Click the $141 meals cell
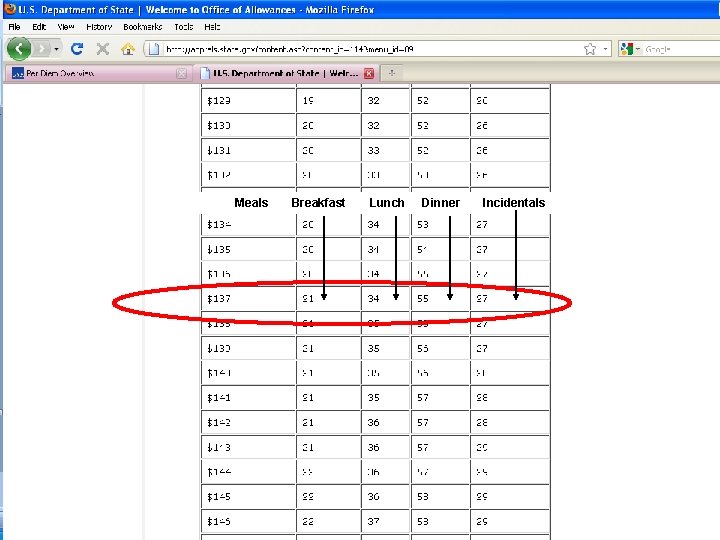720x540 pixels. pyautogui.click(x=248, y=398)
